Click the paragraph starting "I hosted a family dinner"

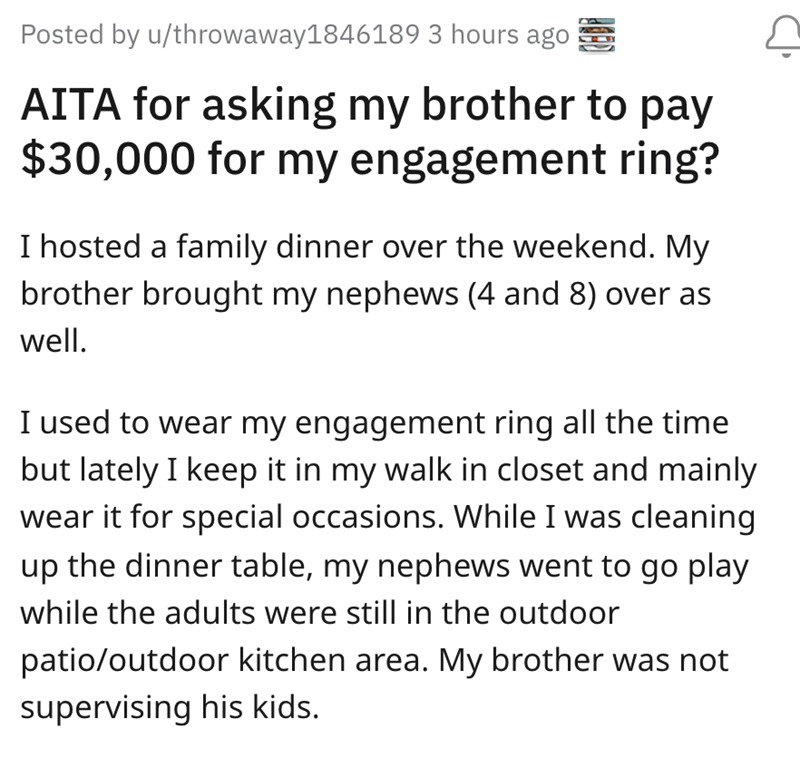tap(366, 295)
